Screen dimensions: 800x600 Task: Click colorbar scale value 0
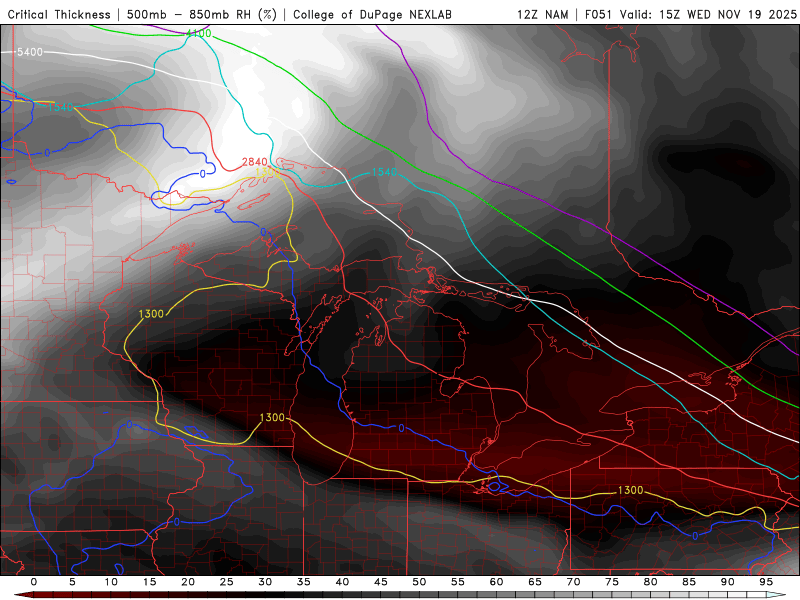pos(34,582)
